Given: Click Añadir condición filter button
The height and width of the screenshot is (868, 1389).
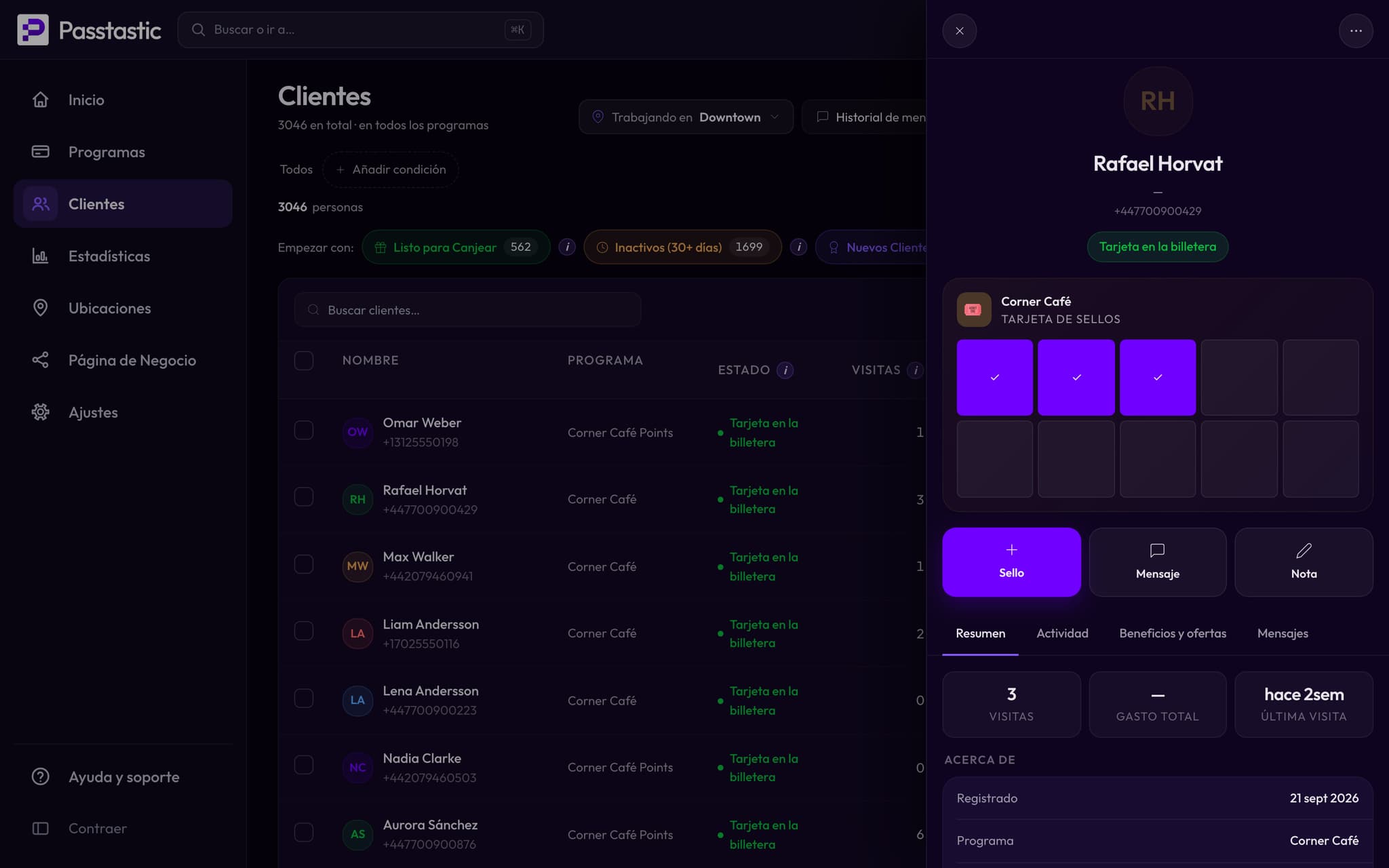Looking at the screenshot, I should (391, 170).
